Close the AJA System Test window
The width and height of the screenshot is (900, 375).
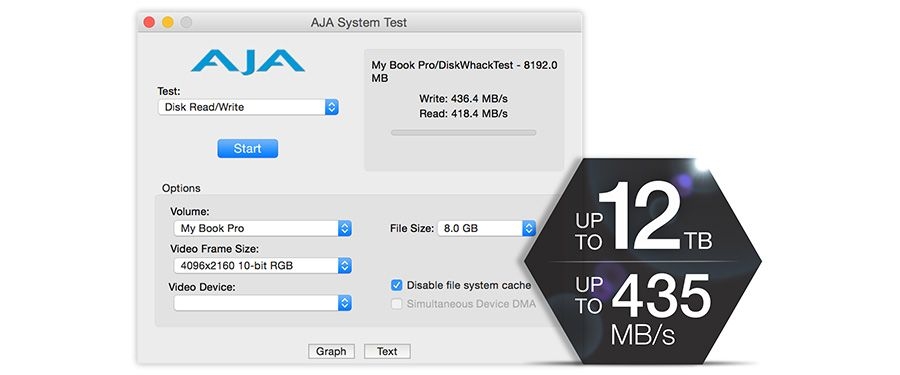coord(149,22)
